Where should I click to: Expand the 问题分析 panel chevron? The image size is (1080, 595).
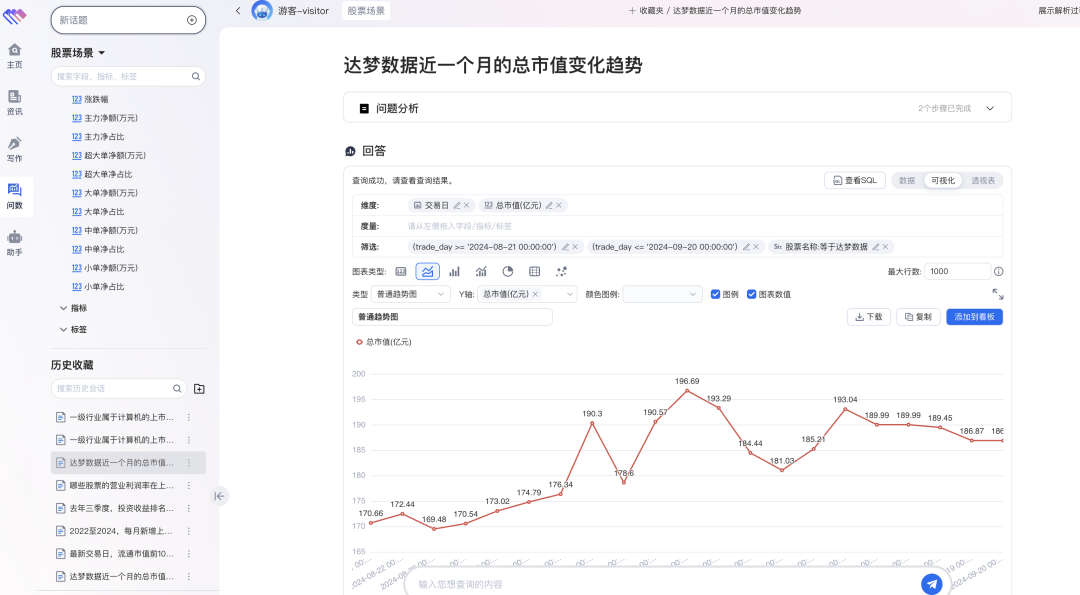[x=990, y=108]
